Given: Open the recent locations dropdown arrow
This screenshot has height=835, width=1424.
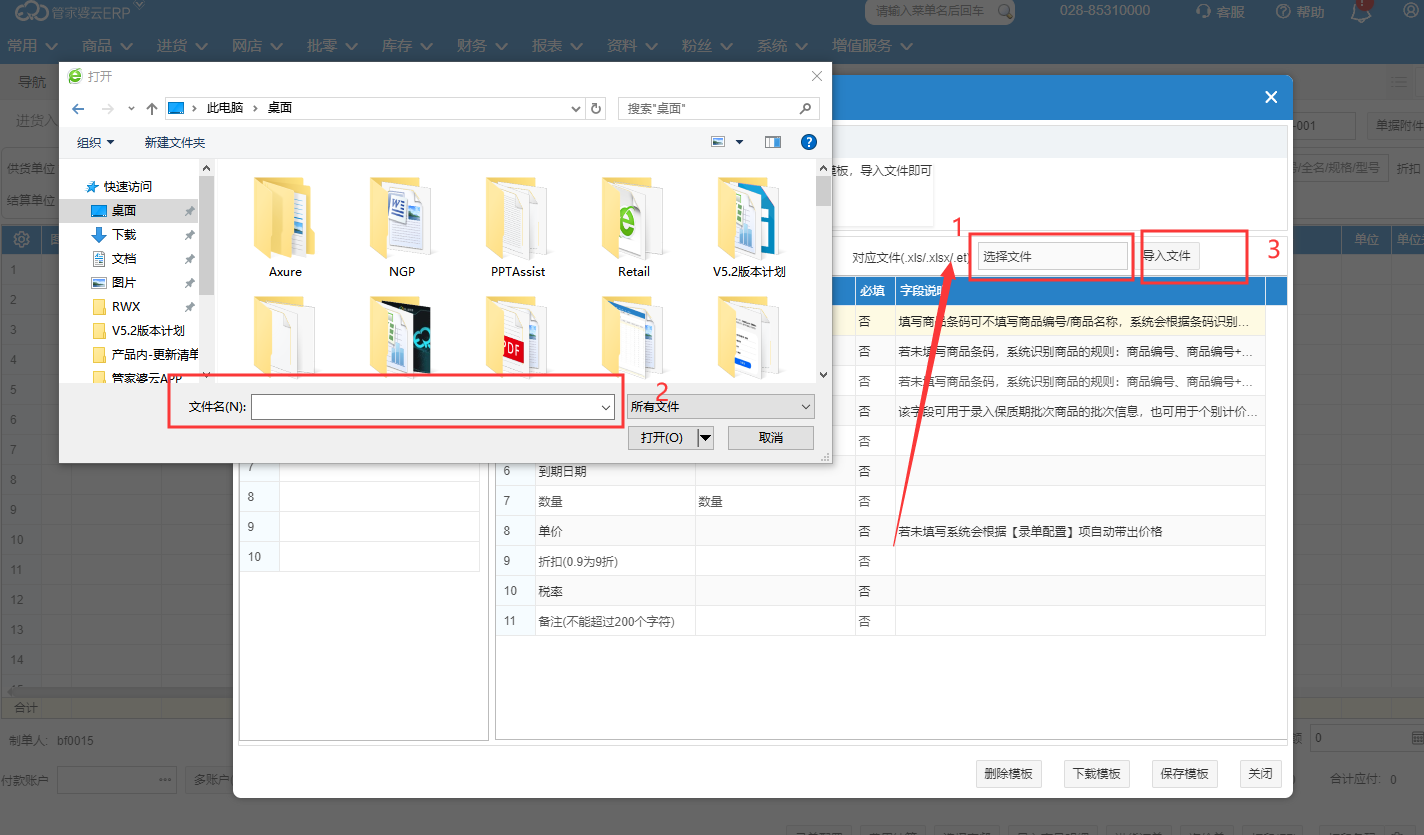Looking at the screenshot, I should [x=130, y=108].
